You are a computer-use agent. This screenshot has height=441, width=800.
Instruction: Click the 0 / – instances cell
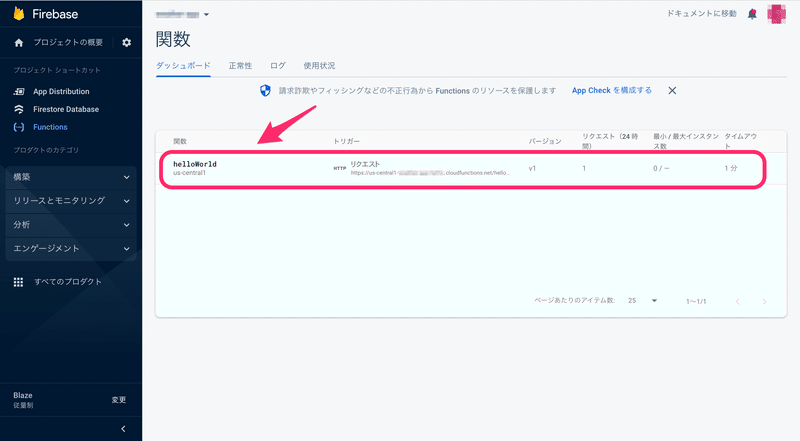point(661,168)
